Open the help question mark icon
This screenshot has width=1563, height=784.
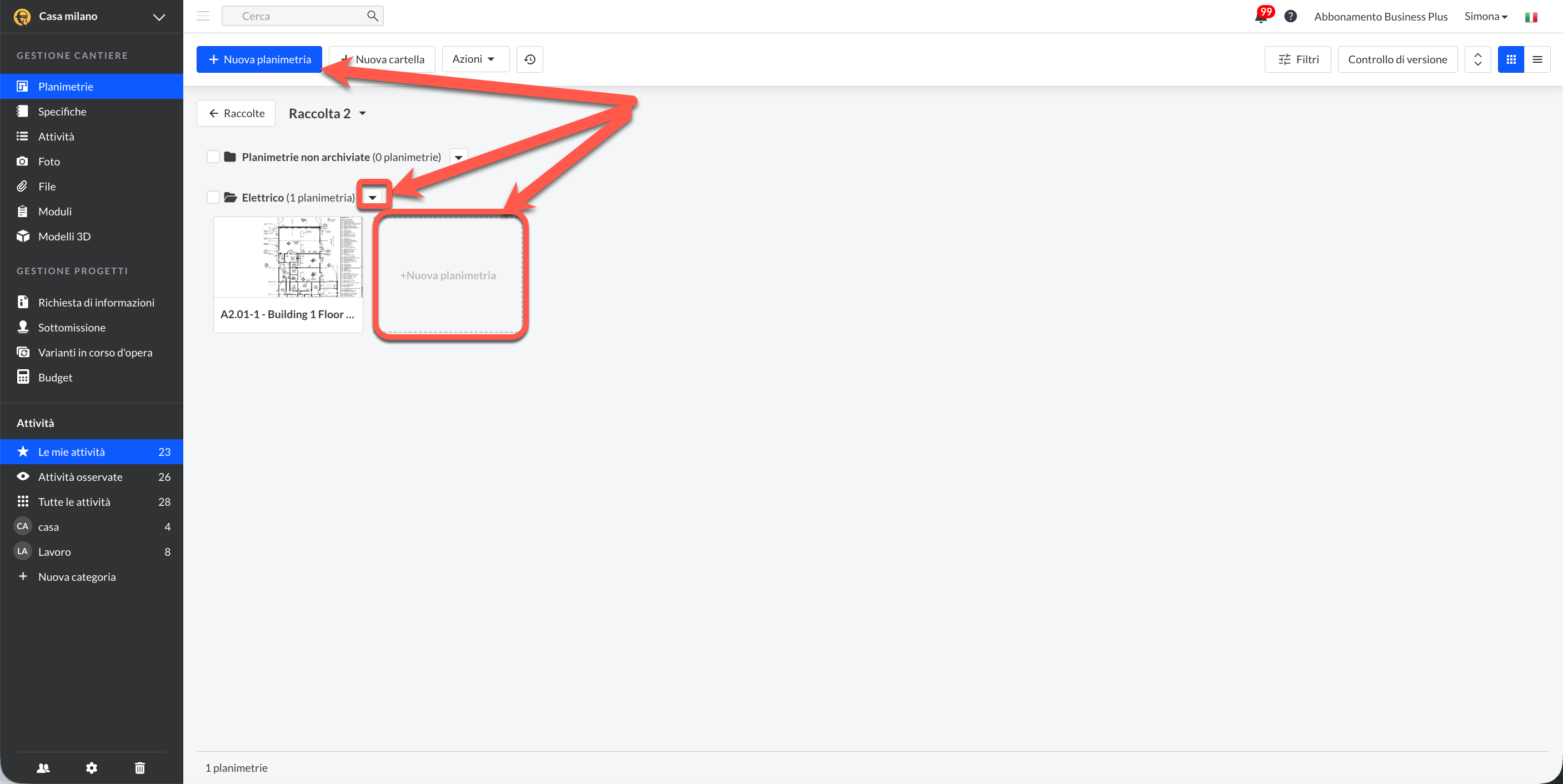pos(1291,16)
